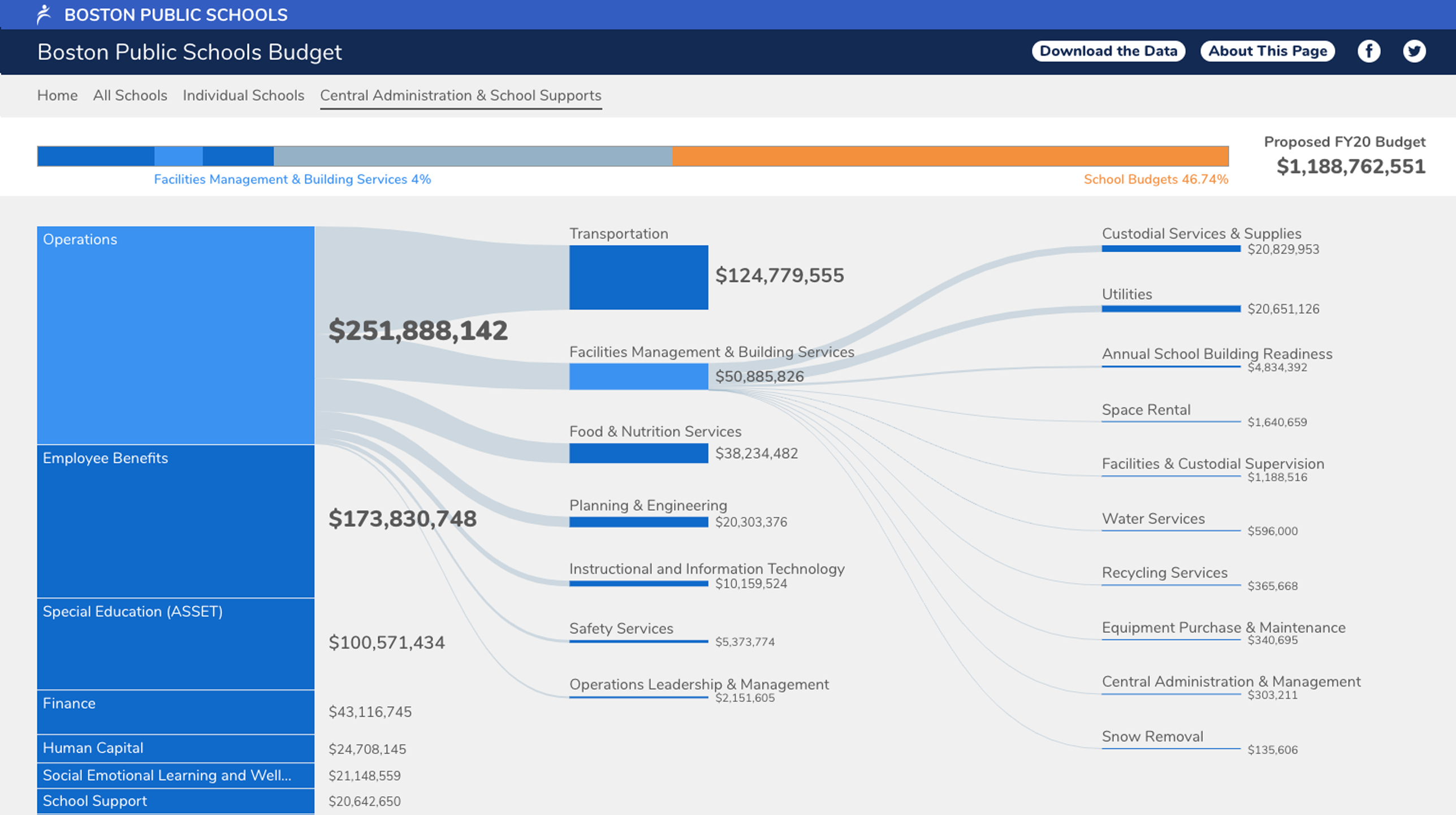Click the Boston Public Schools Budget title
The width and height of the screenshot is (1456, 815).
(189, 52)
